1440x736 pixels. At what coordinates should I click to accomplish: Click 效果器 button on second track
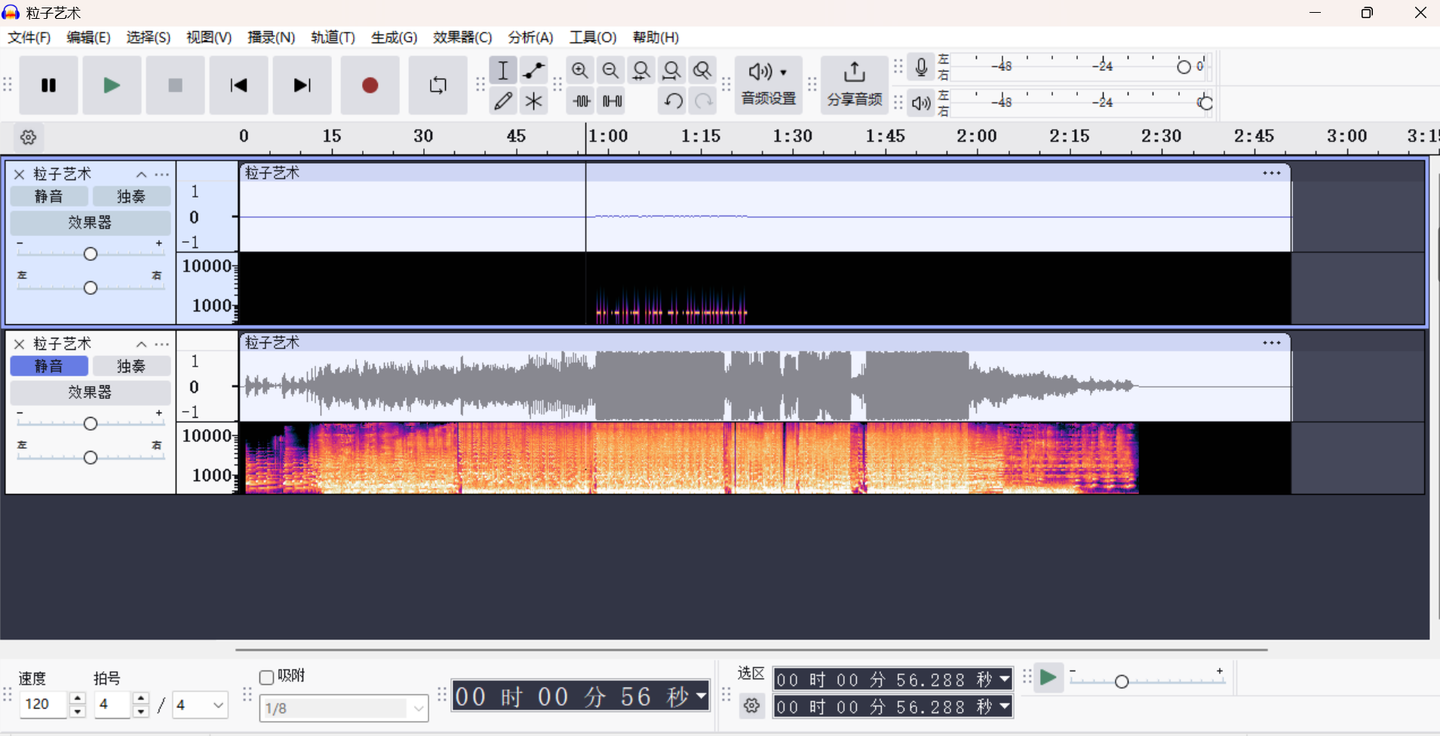point(90,392)
